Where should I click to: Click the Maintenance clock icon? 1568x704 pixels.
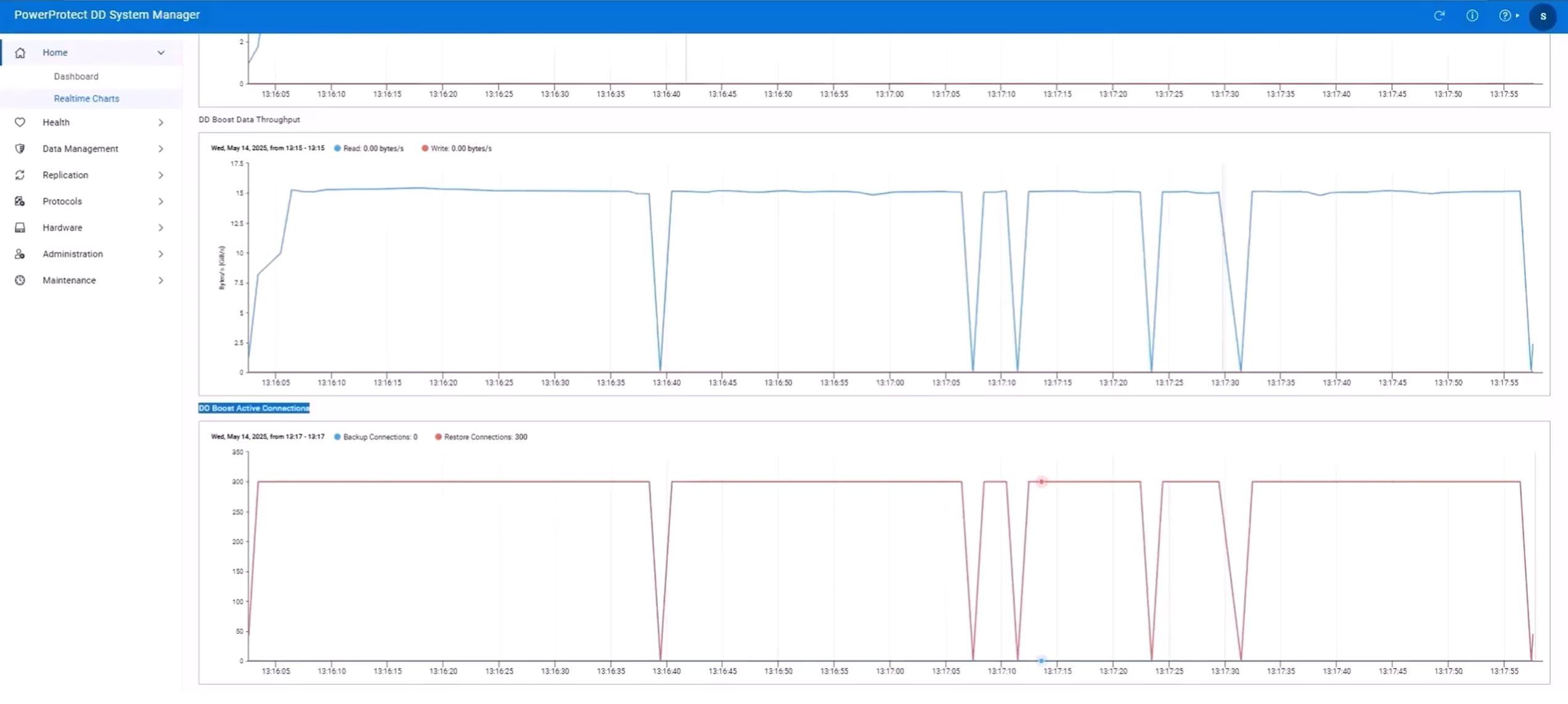[x=20, y=280]
